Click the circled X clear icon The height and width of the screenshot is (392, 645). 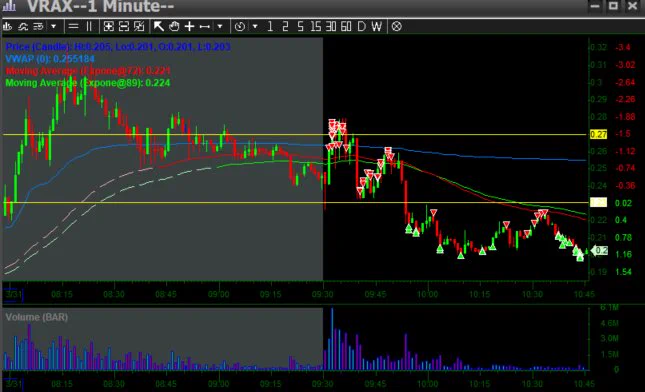pyautogui.click(x=397, y=27)
